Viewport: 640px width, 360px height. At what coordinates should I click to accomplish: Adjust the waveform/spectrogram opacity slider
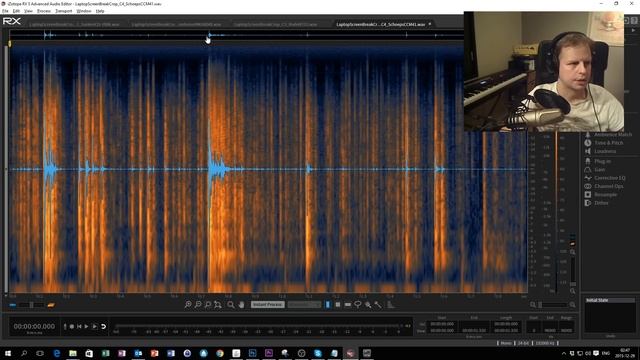(32, 305)
